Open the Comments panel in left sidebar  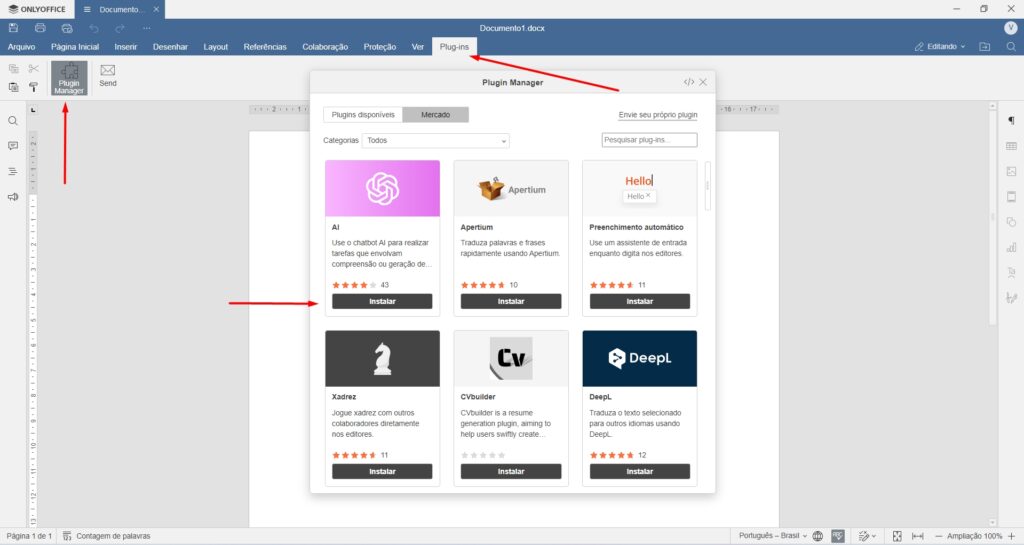click(x=13, y=146)
